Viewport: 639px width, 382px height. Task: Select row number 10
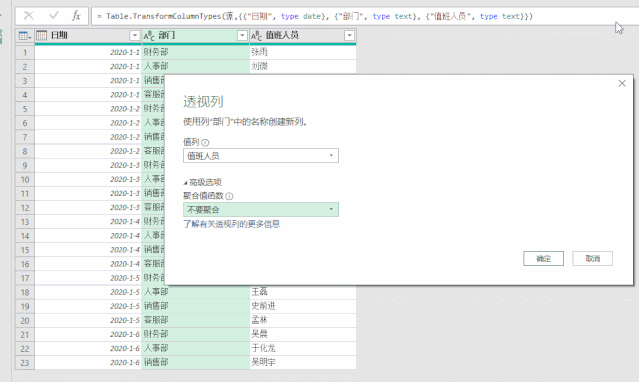[x=25, y=179]
